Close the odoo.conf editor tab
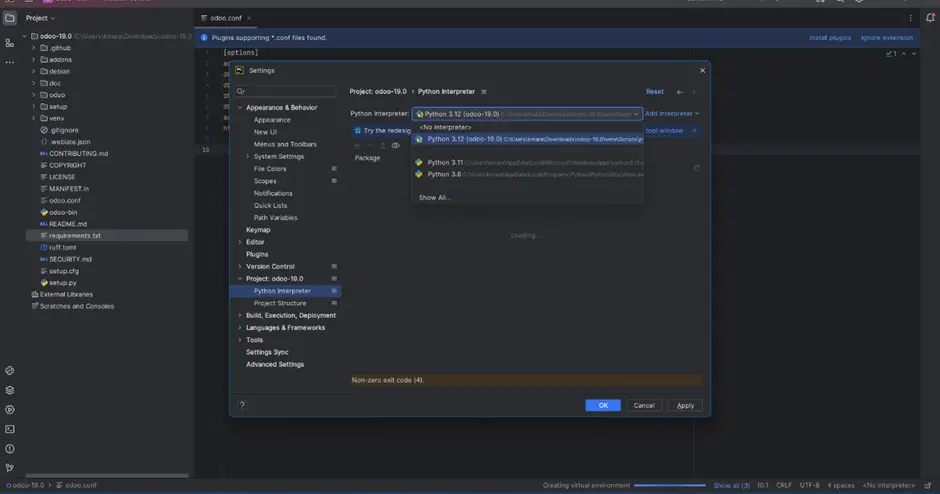The width and height of the screenshot is (940, 494). pyautogui.click(x=249, y=18)
